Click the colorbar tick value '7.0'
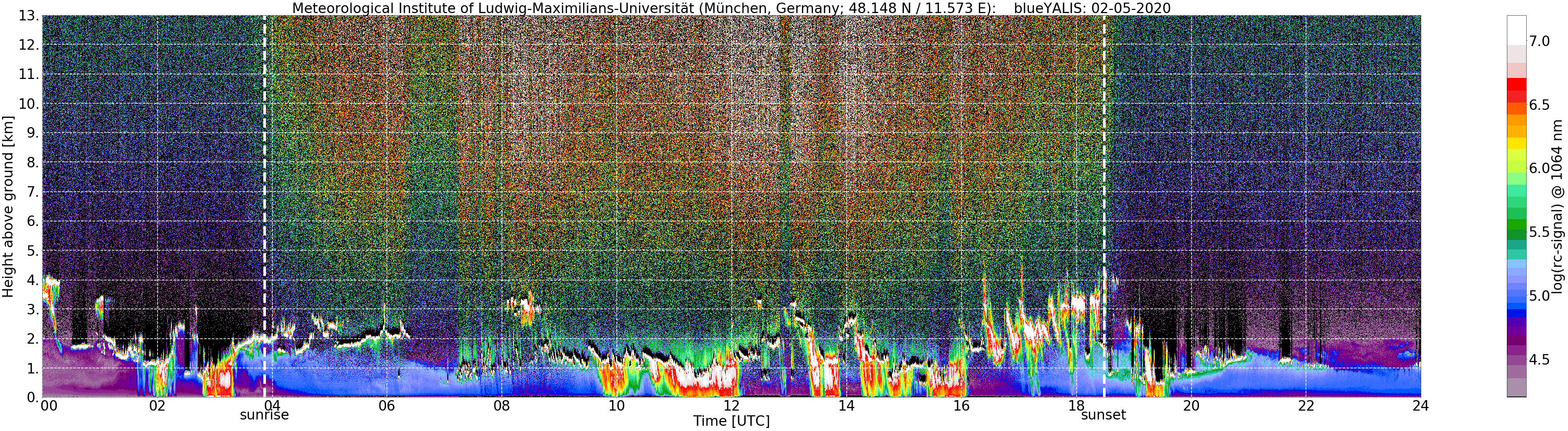 (1539, 41)
